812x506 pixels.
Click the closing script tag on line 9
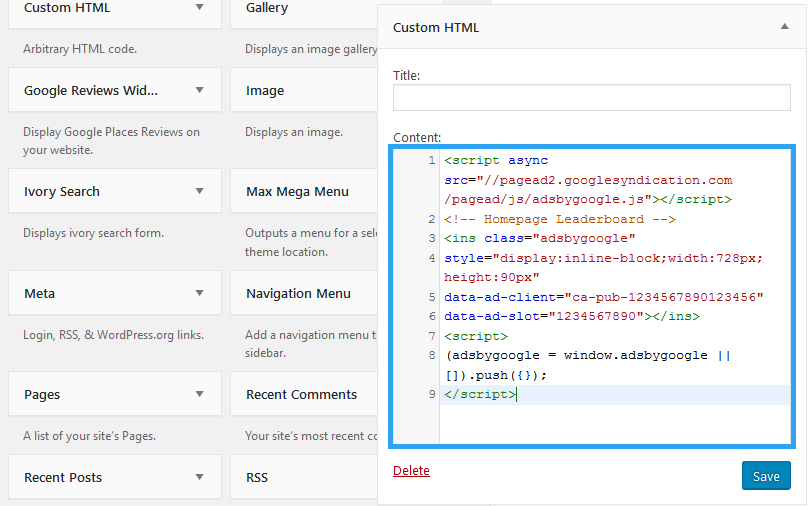pos(480,395)
